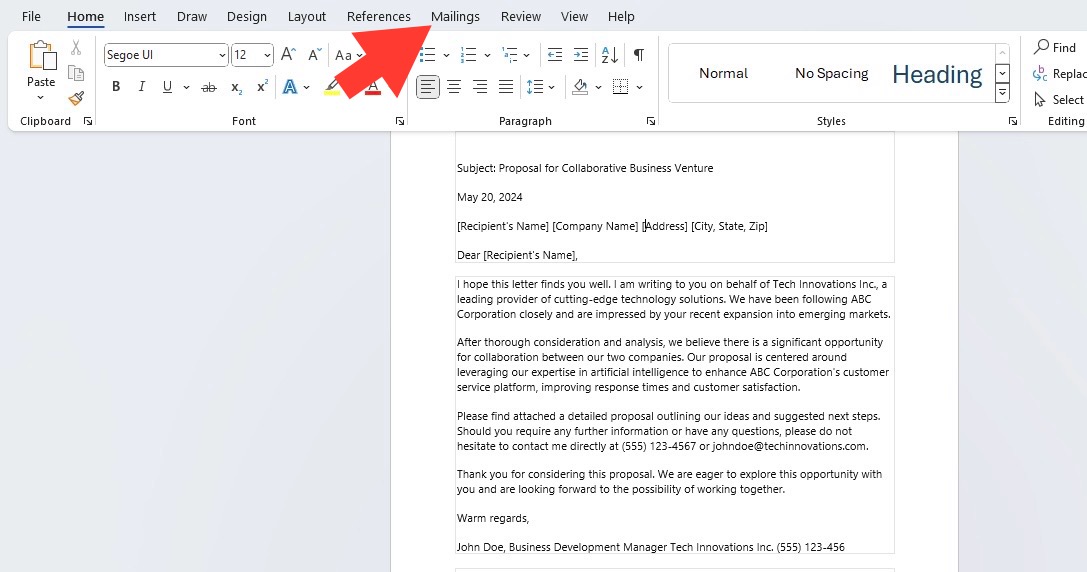The height and width of the screenshot is (572, 1087).
Task: Align paragraph text to right
Action: 480,87
